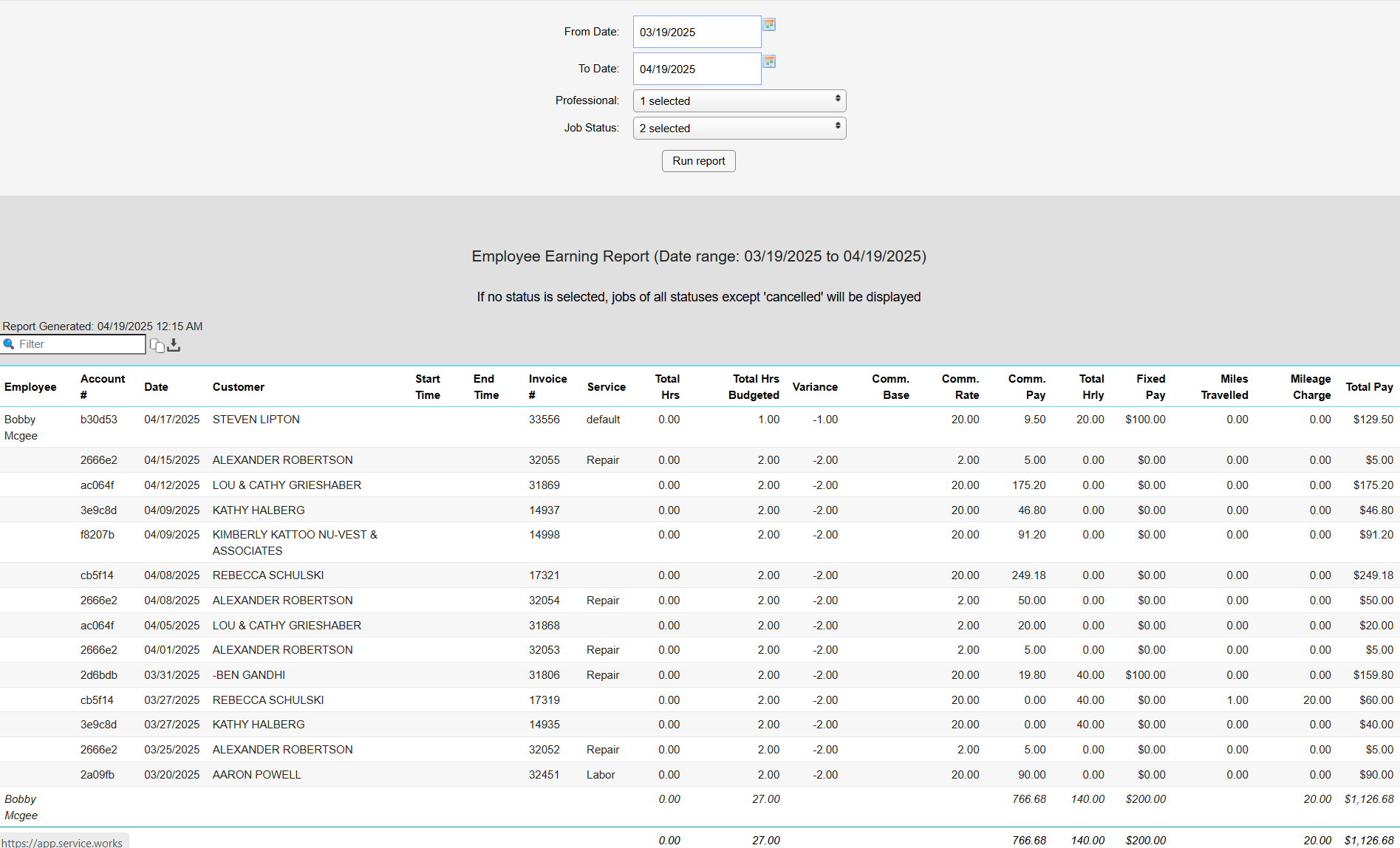1400x848 pixels.
Task: Click invoice number 14937
Action: [544, 510]
